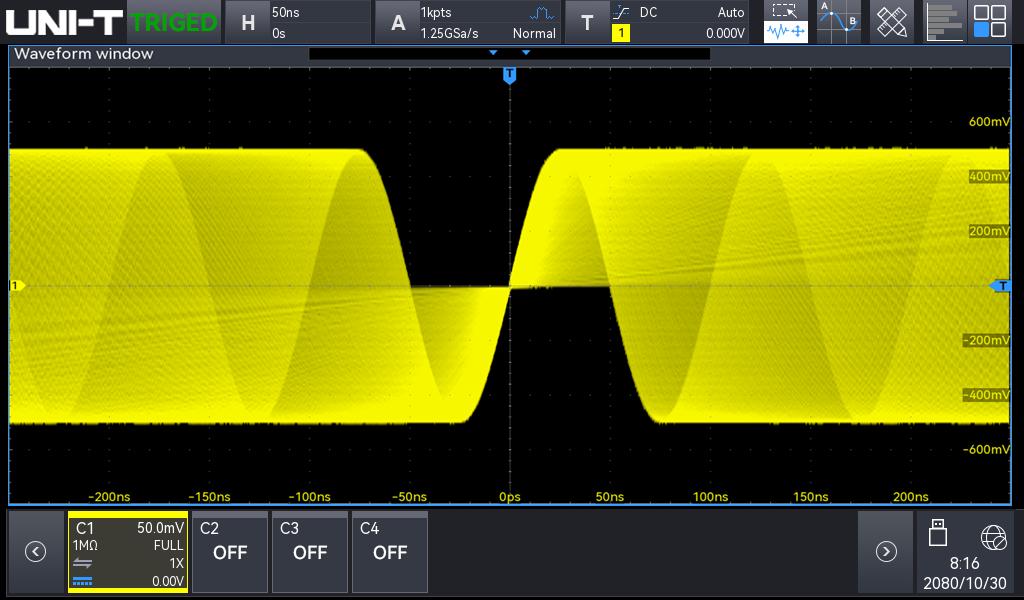This screenshot has height=600, width=1024.
Task: Click the TRIGED run status indicator
Action: (174, 22)
